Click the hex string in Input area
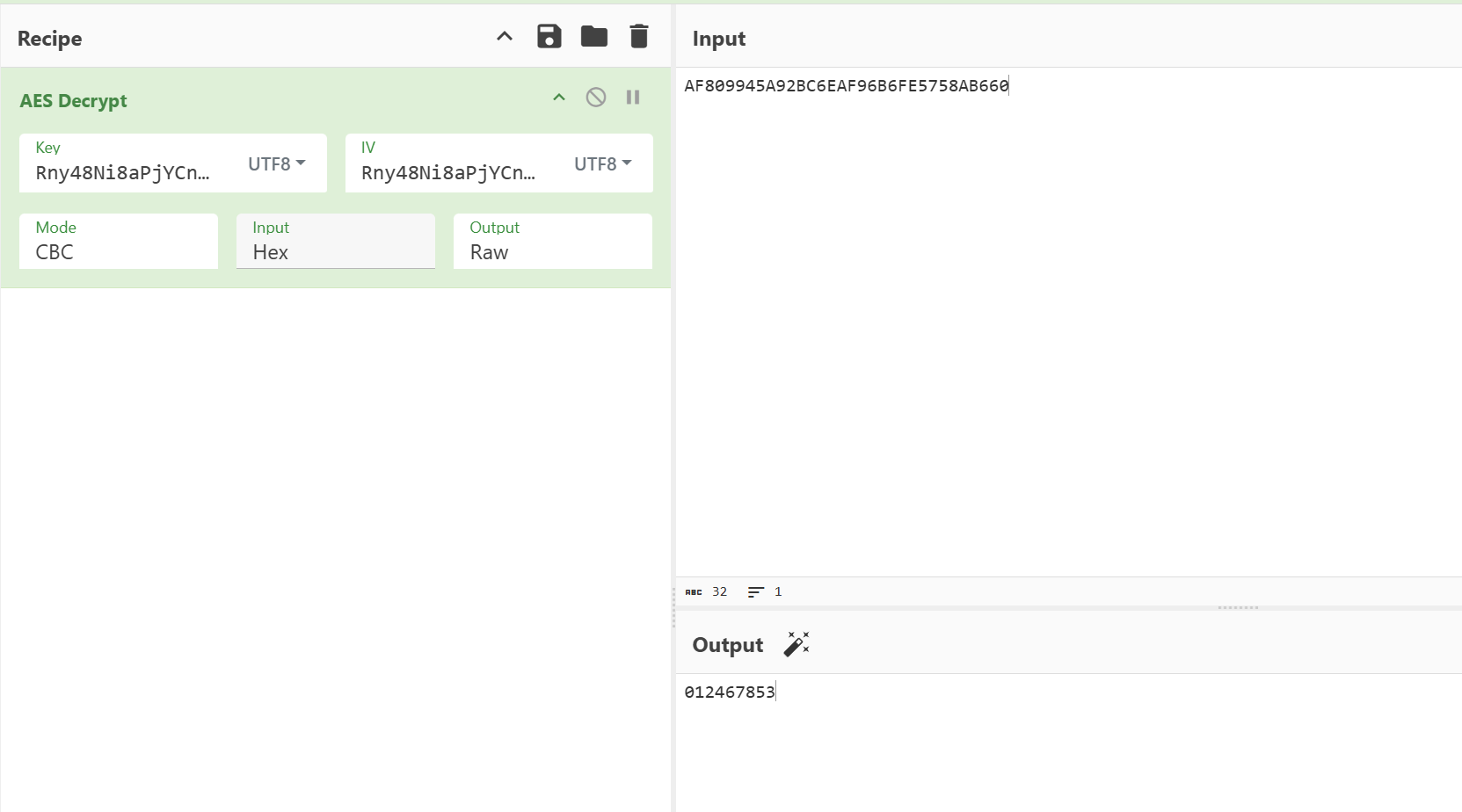 click(x=846, y=86)
